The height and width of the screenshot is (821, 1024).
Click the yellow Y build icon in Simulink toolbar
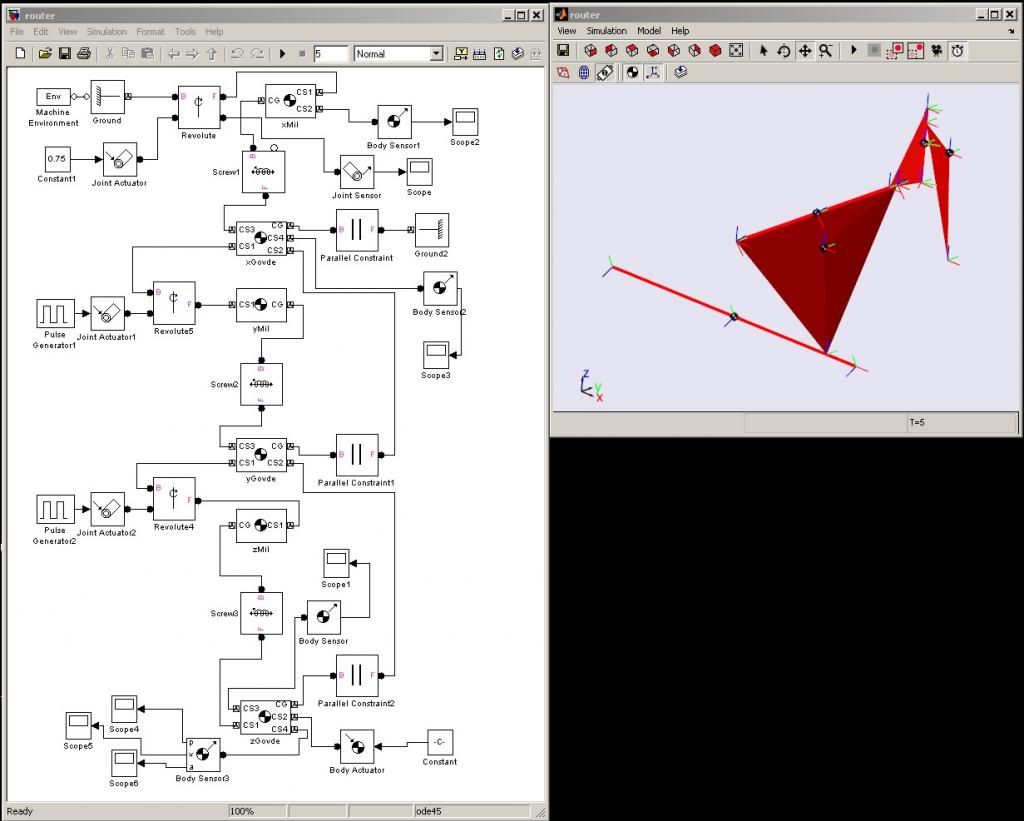click(x=460, y=54)
